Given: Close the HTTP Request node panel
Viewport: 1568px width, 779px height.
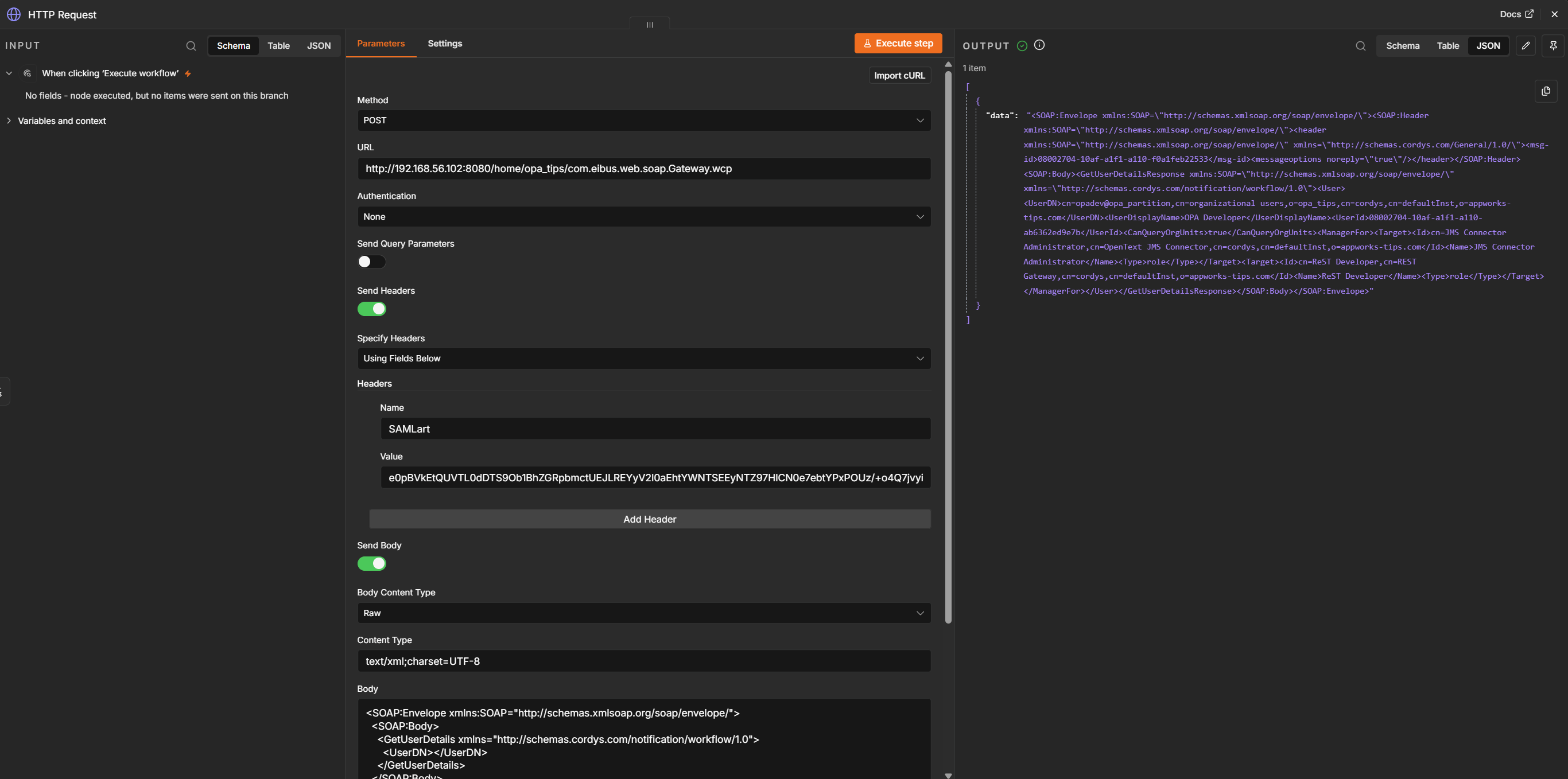Looking at the screenshot, I should (1555, 14).
